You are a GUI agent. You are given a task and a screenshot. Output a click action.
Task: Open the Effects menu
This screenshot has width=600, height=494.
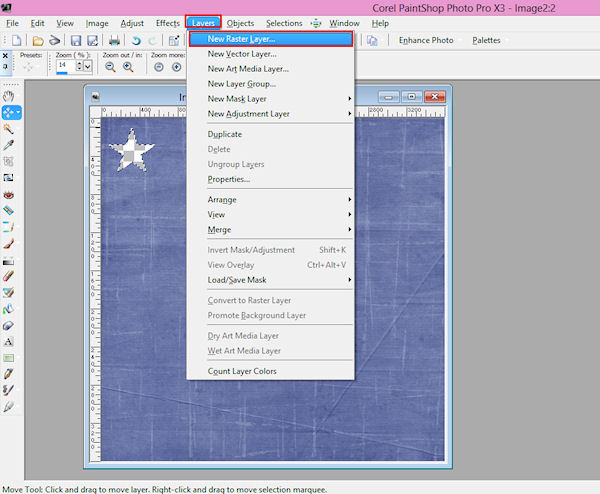click(168, 23)
